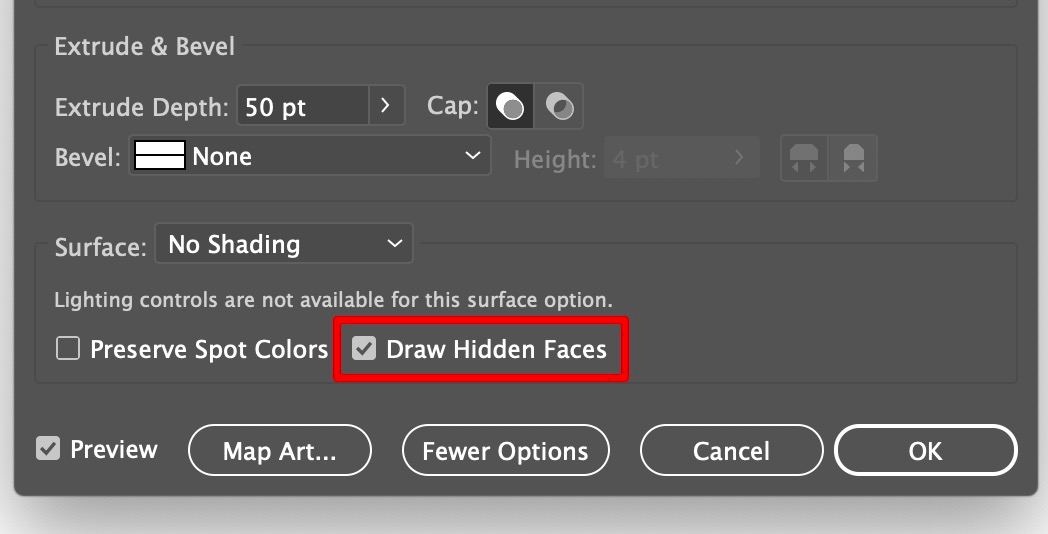Turn cap on for solid appearance
The image size is (1048, 534).
[511, 106]
